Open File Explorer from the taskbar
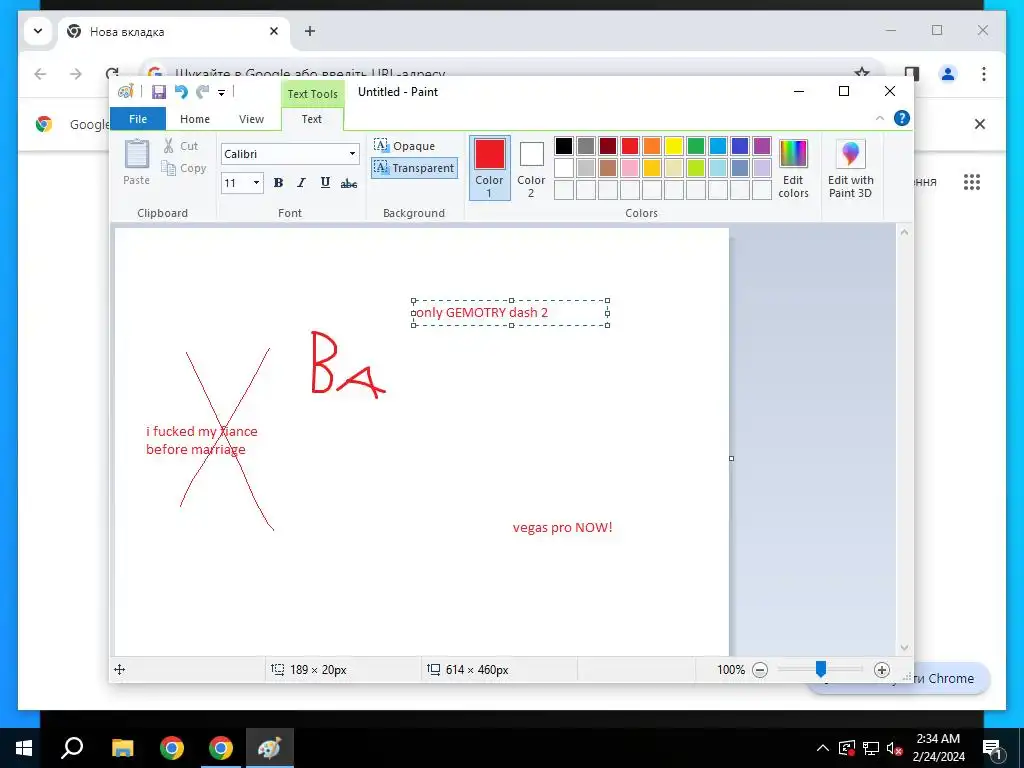The height and width of the screenshot is (768, 1024). point(122,748)
